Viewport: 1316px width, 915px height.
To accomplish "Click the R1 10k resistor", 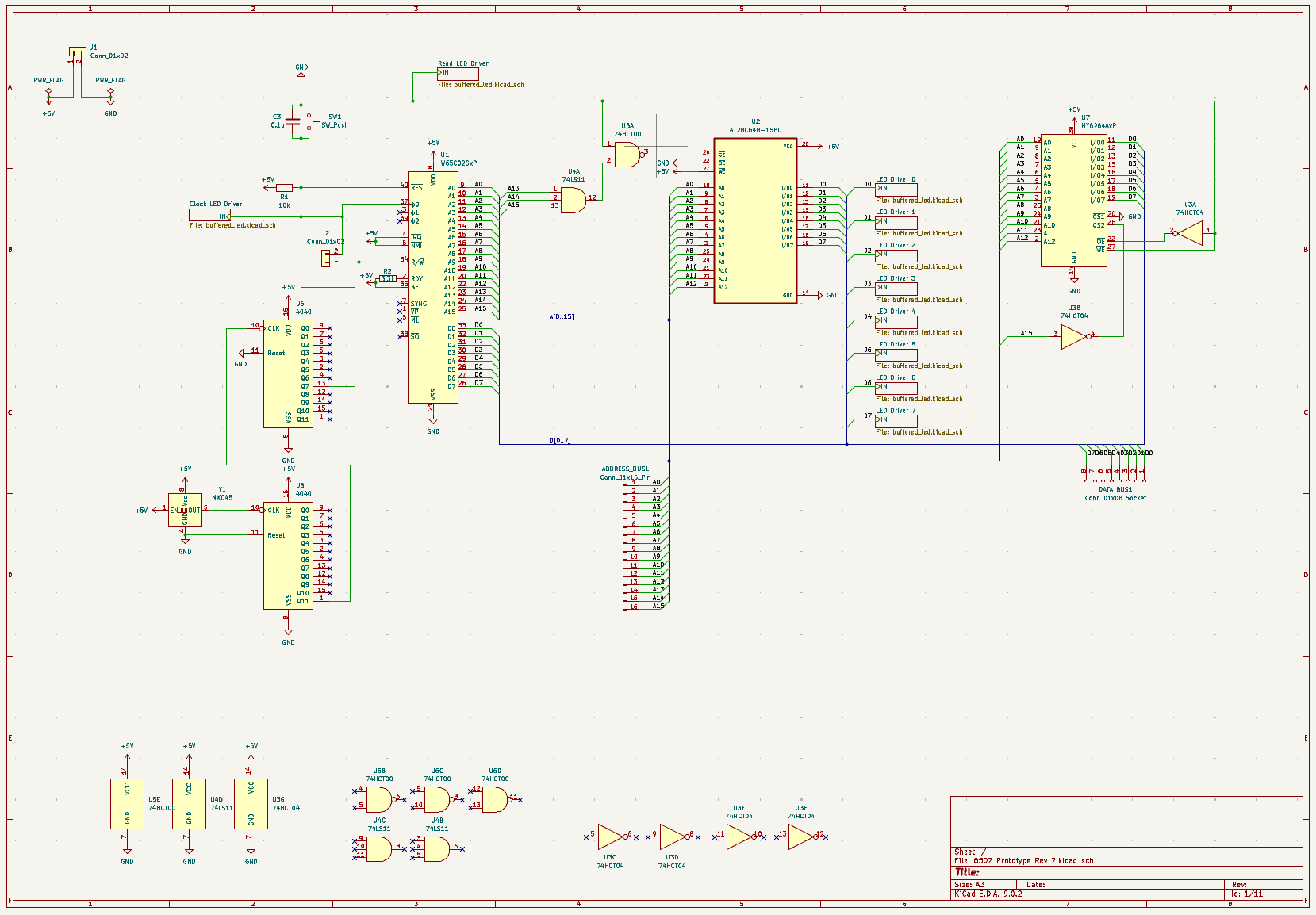I will (284, 188).
